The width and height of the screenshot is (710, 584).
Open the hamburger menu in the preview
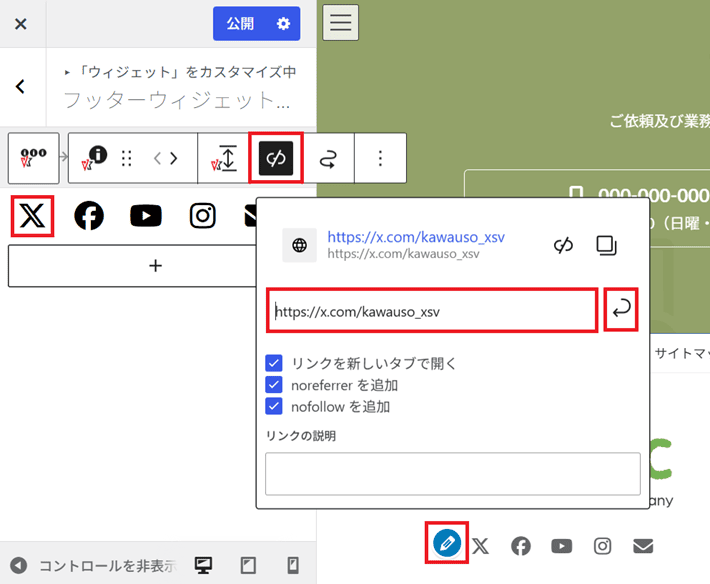(x=341, y=23)
